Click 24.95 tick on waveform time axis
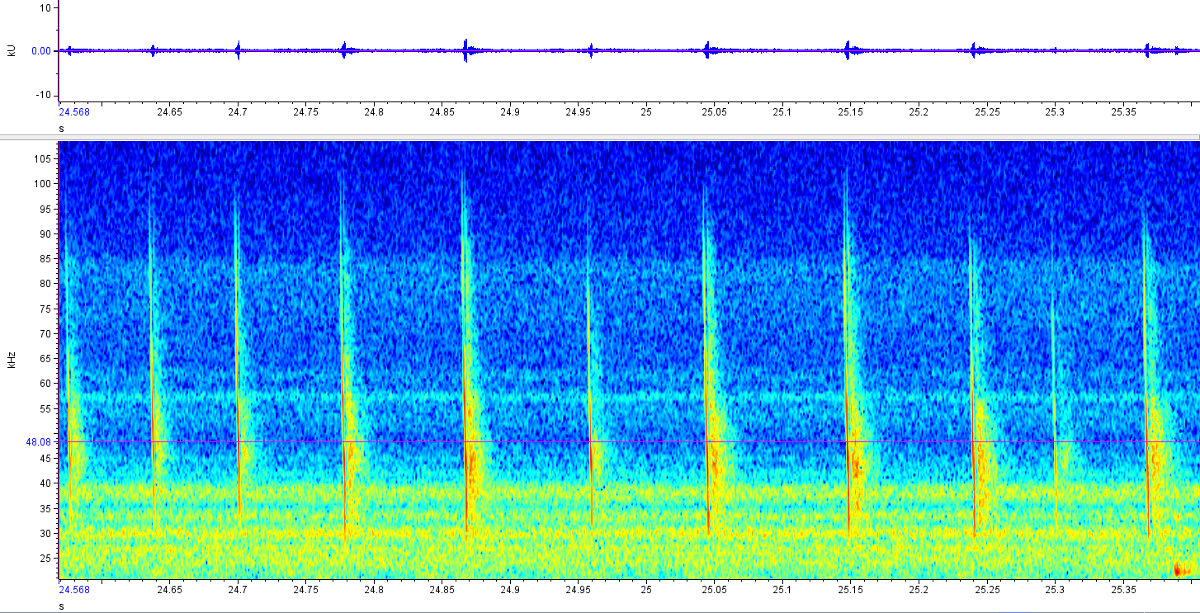The height and width of the screenshot is (613, 1200). point(578,112)
